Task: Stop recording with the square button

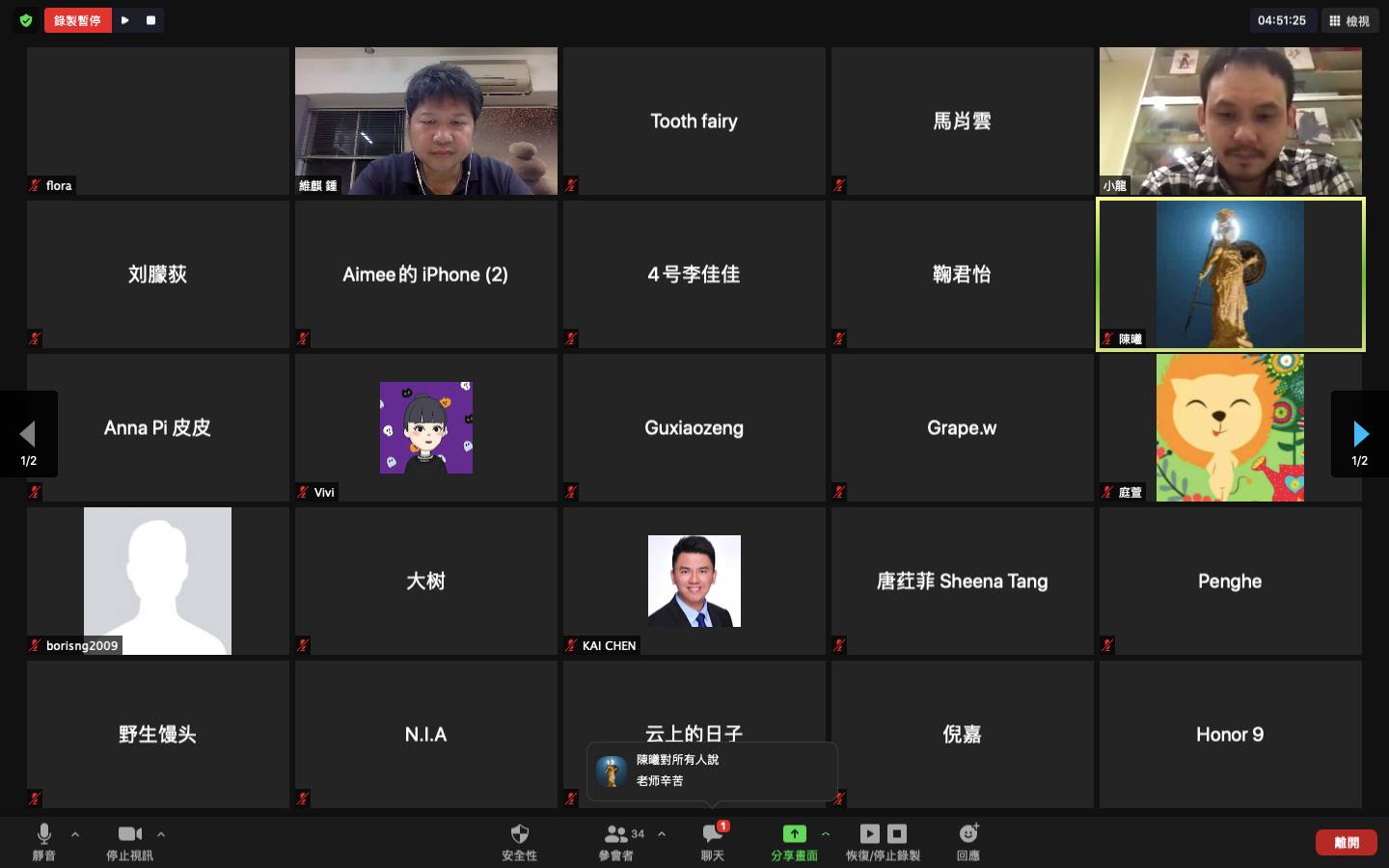Action: click(150, 20)
